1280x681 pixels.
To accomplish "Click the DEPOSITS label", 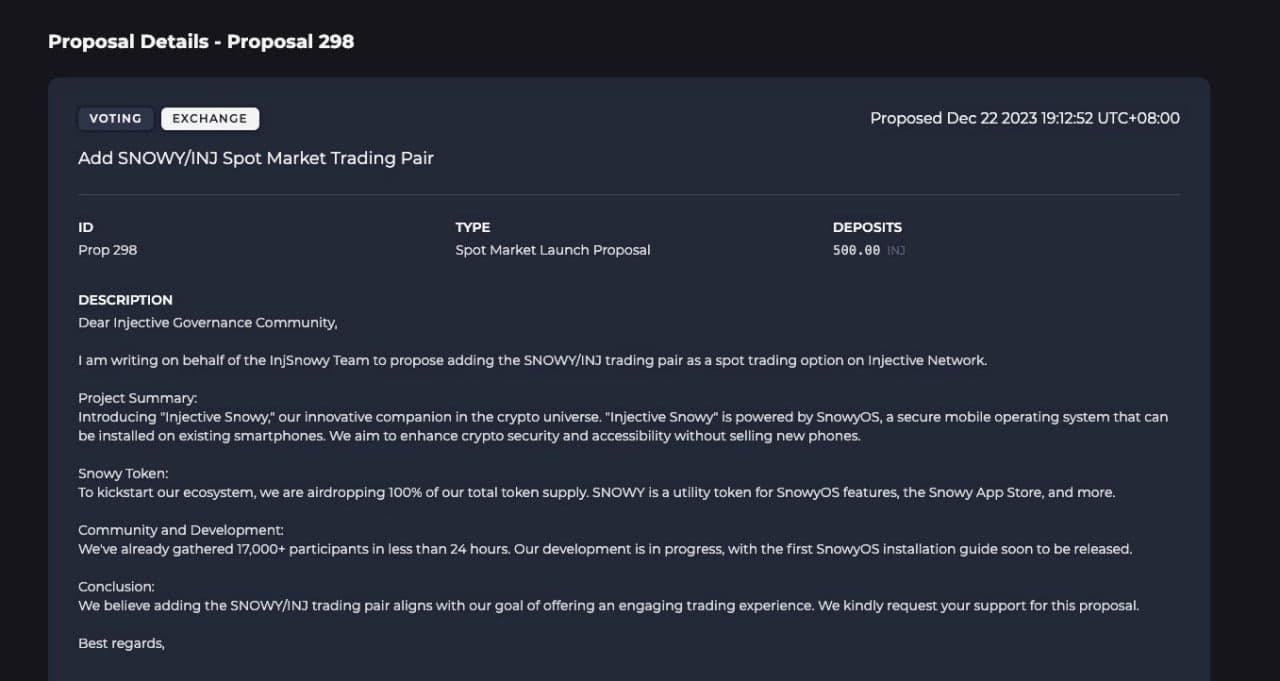I will point(867,227).
